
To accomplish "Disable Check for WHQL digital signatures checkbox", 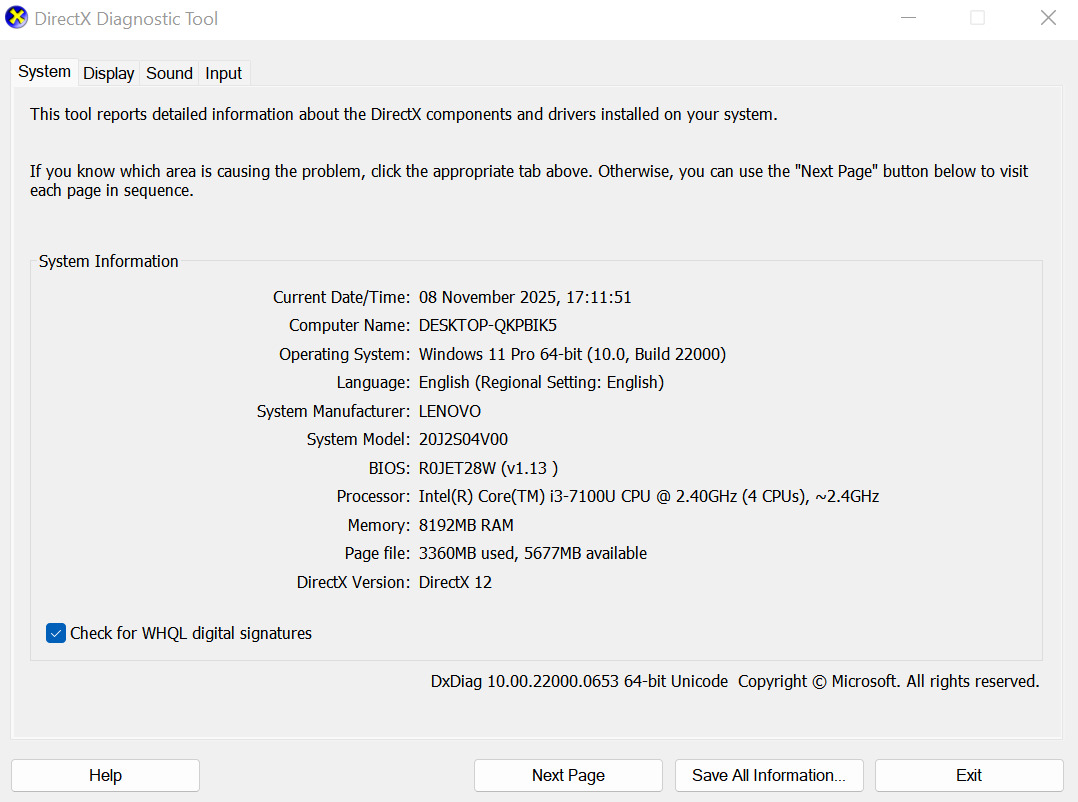I will tap(56, 633).
